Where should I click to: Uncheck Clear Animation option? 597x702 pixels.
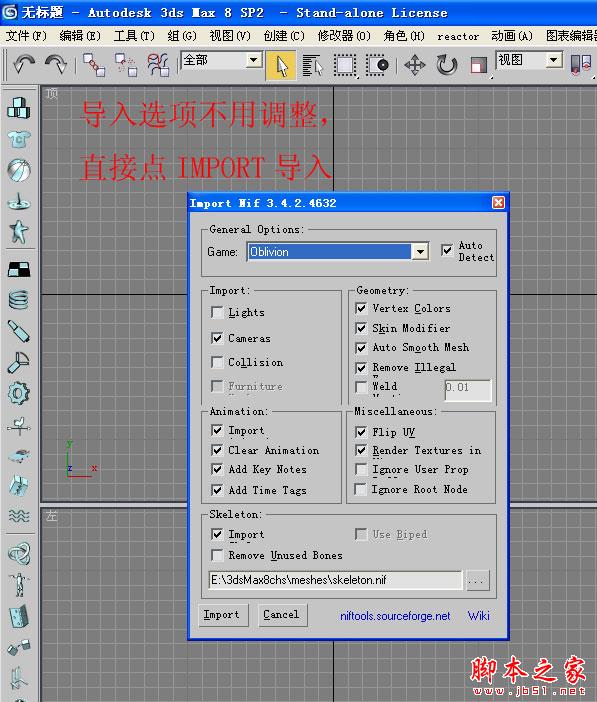coord(217,450)
